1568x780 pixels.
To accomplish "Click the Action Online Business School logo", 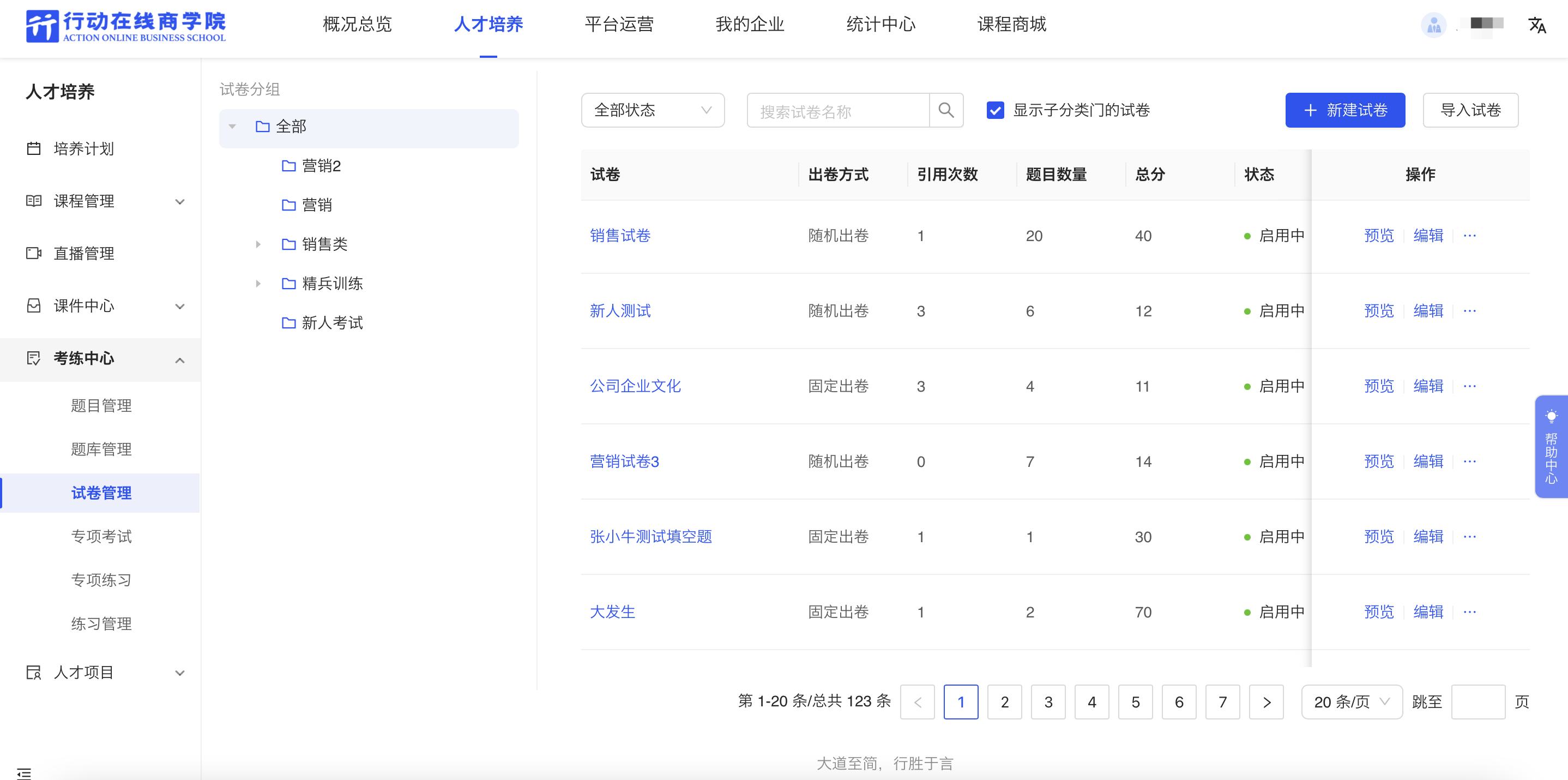I will click(x=125, y=26).
